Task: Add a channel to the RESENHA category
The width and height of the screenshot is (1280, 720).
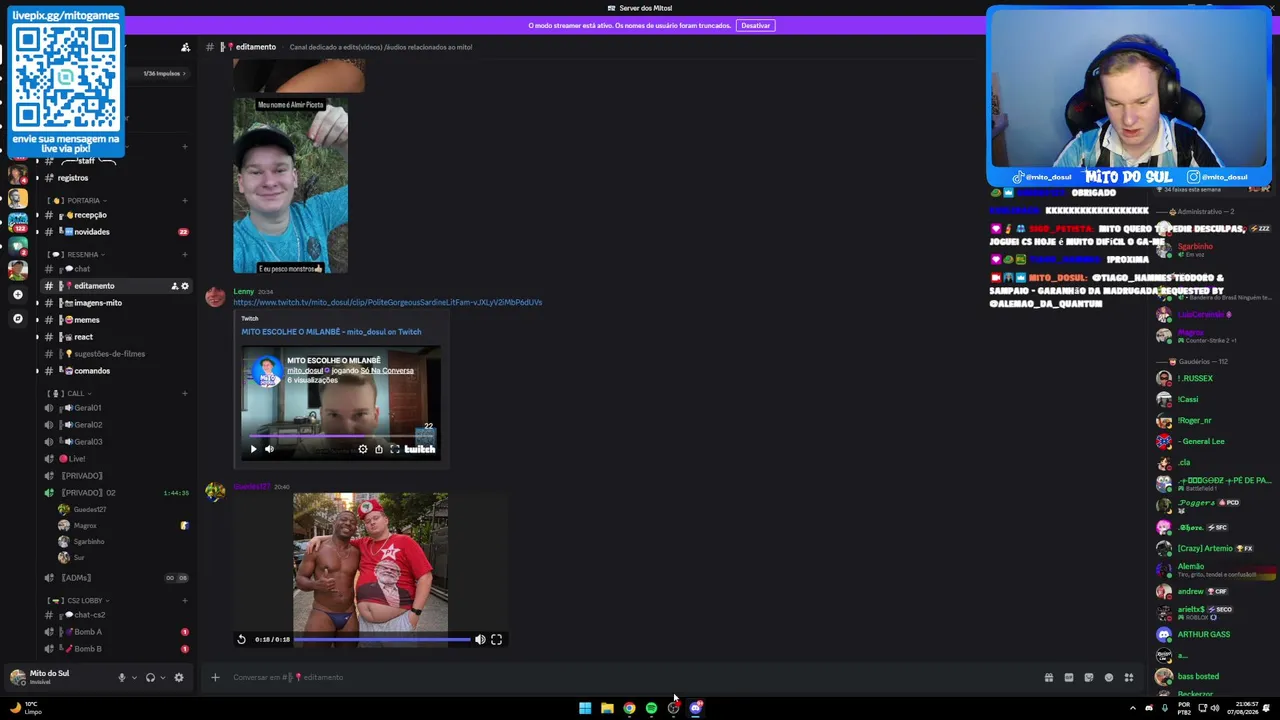Action: pyautogui.click(x=184, y=255)
